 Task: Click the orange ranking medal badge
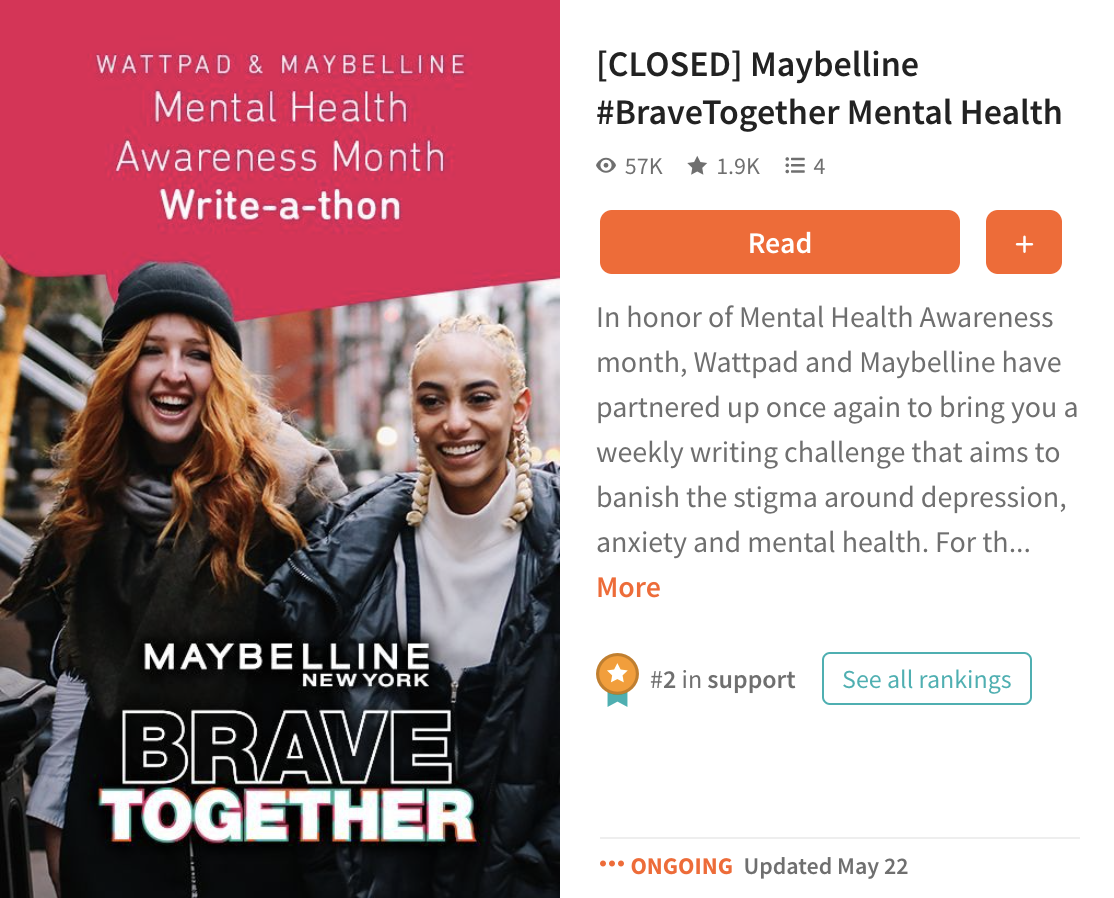[x=617, y=679]
